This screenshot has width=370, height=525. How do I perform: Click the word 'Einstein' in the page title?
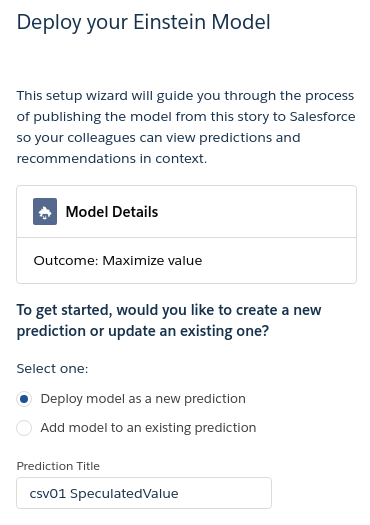click(x=169, y=22)
